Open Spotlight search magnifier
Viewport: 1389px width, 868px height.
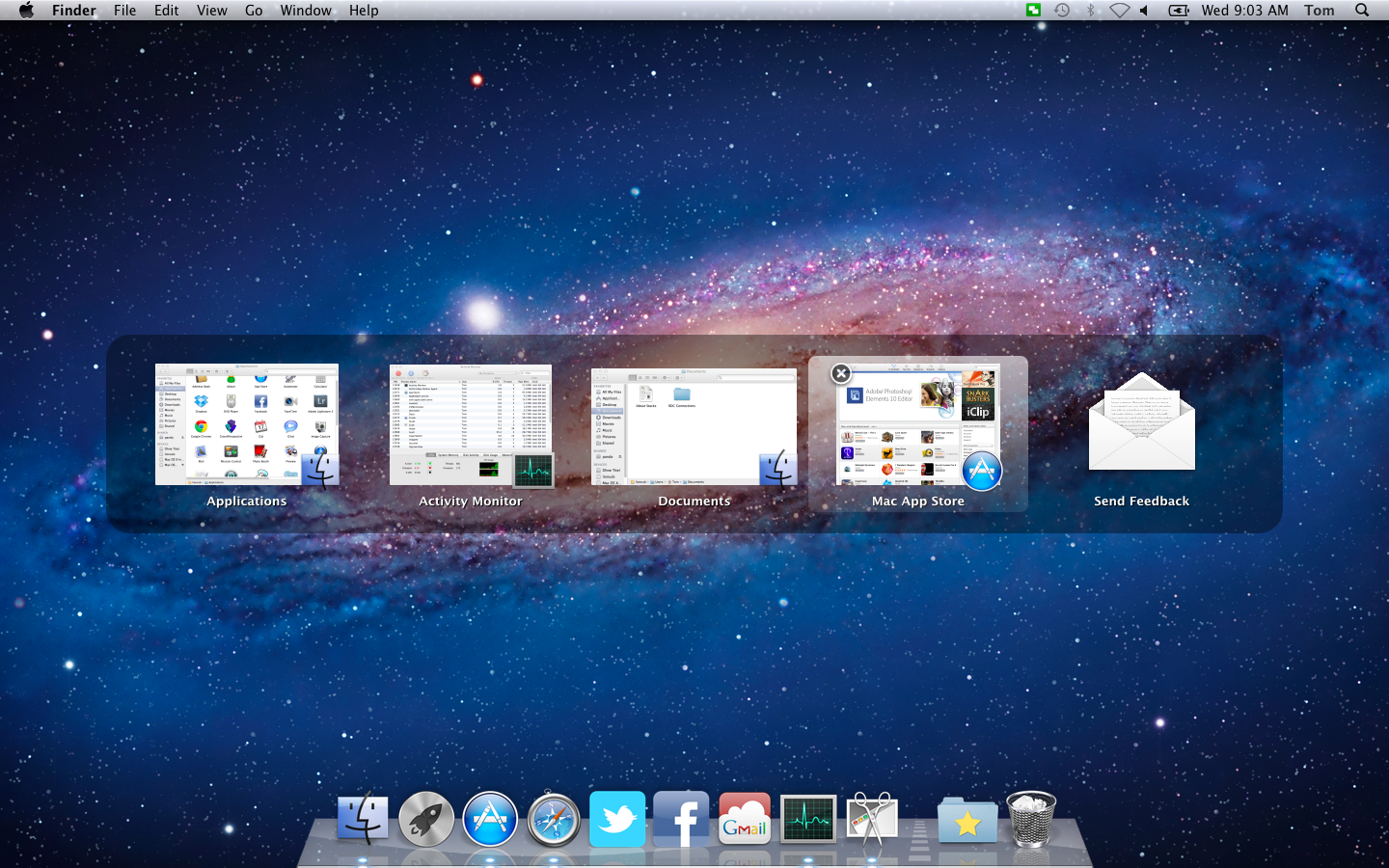(1362, 11)
